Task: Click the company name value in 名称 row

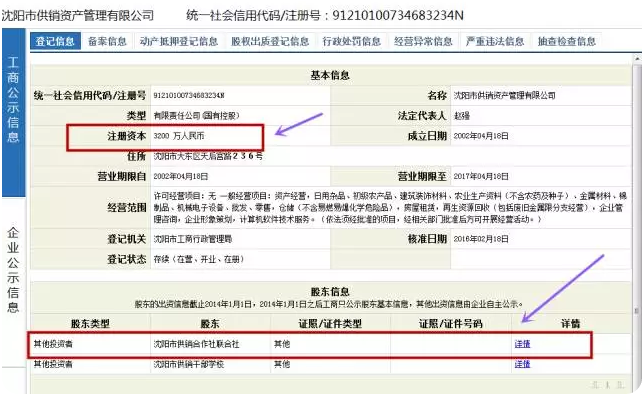Action: pos(504,95)
